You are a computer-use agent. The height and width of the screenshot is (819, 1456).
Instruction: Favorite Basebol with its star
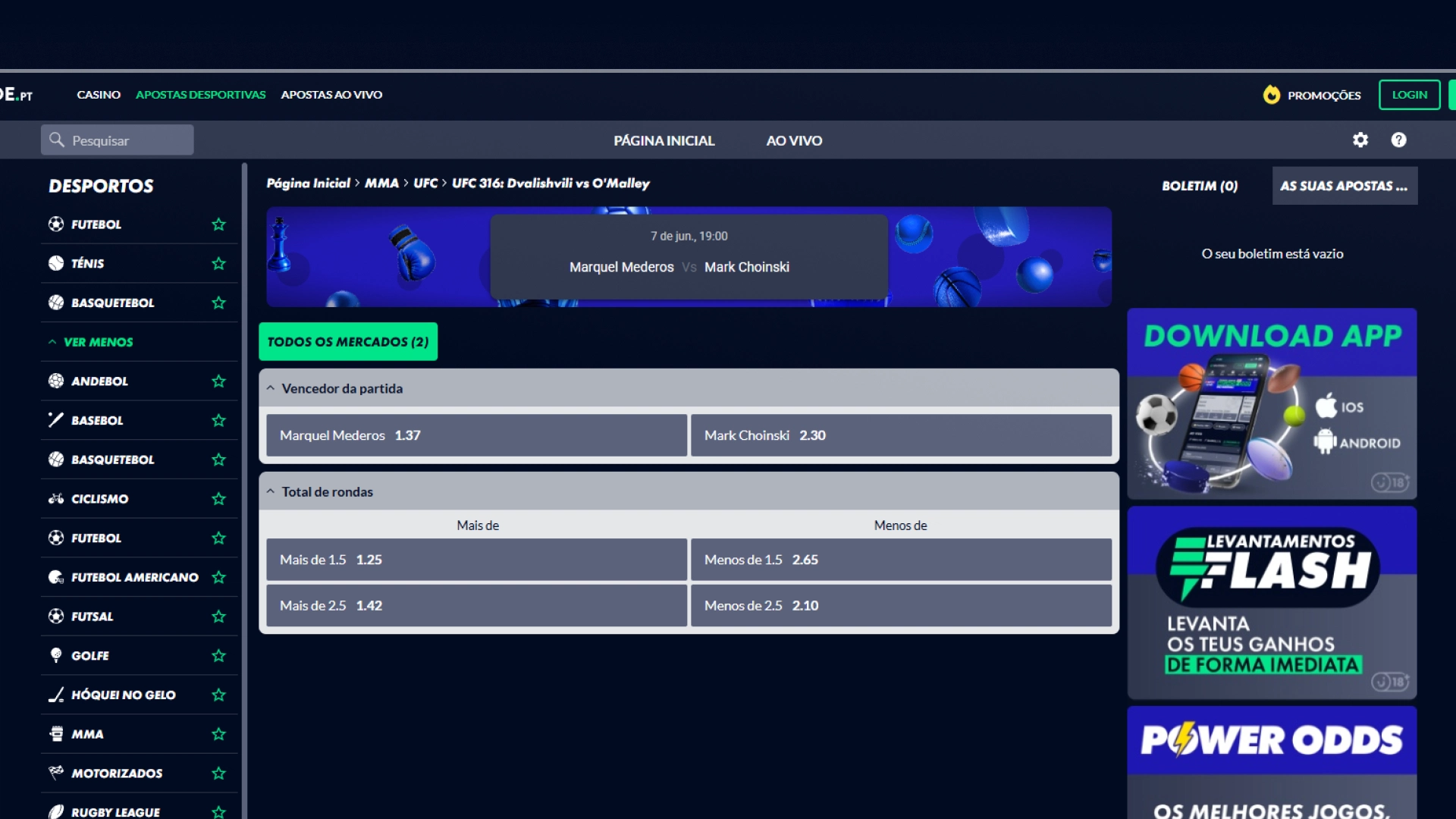coord(218,421)
